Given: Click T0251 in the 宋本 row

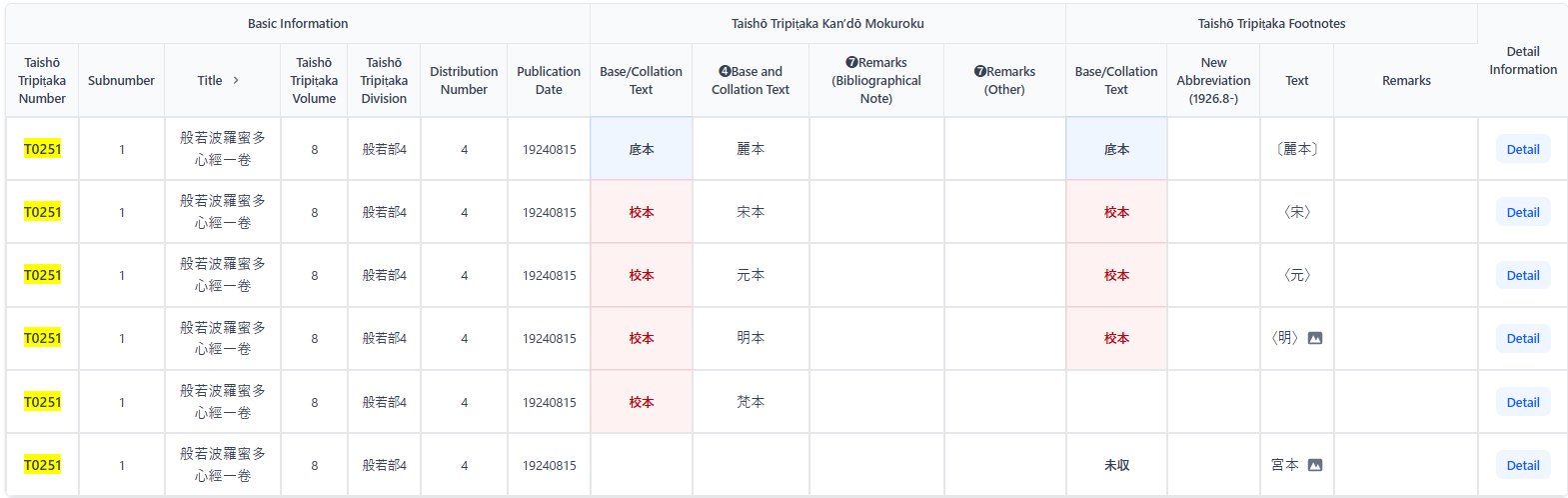Looking at the screenshot, I should tap(42, 212).
